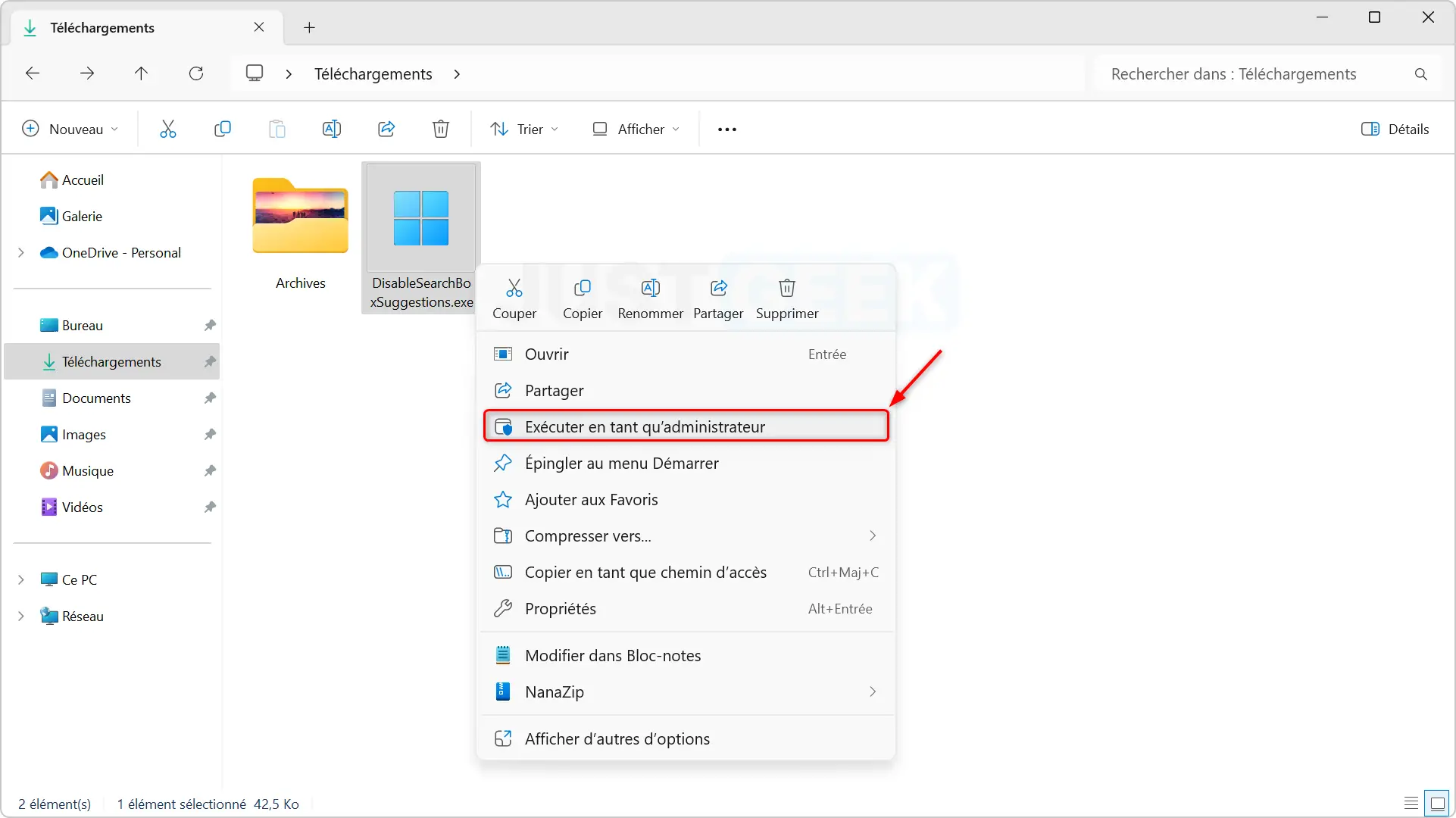Close the Téléchargements tab
The image size is (1456, 818).
[259, 27]
